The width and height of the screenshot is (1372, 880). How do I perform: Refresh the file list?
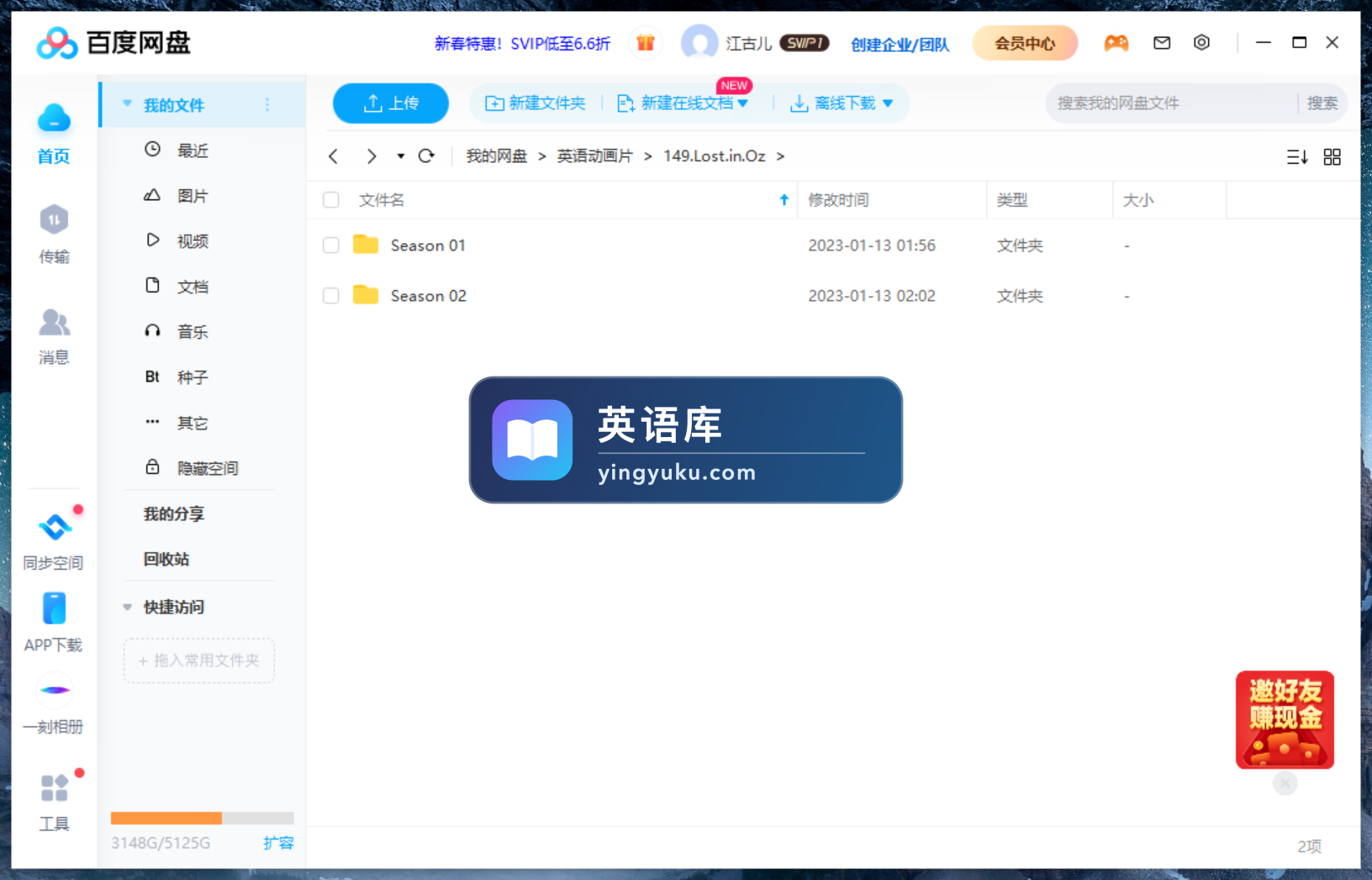(427, 156)
